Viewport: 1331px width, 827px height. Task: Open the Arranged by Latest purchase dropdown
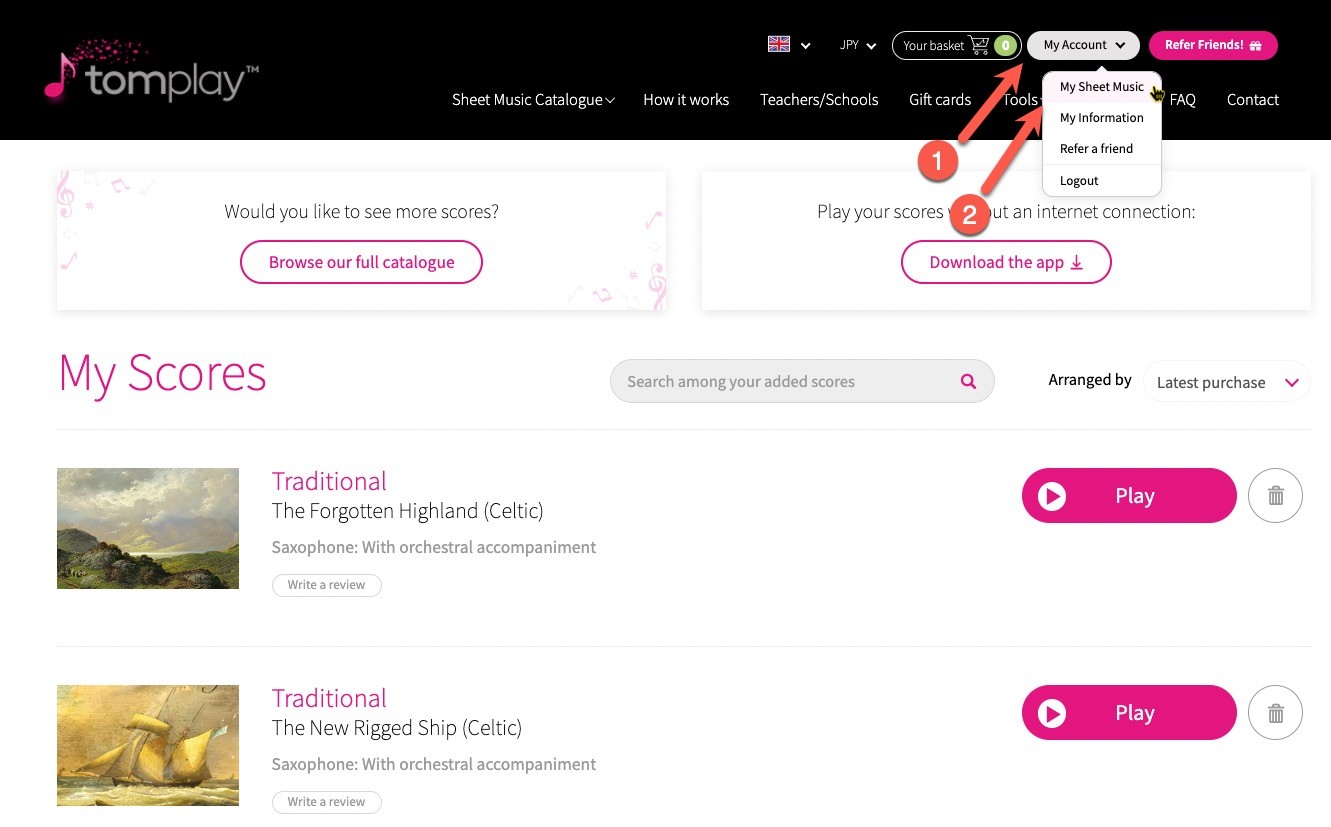coord(1226,382)
